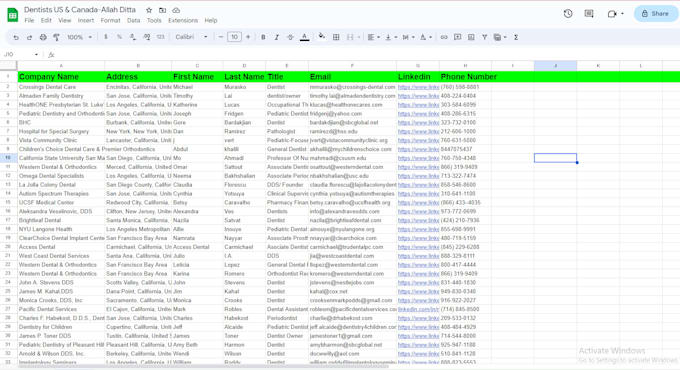Format as percent
This screenshot has width=680, height=370.
coord(119,37)
